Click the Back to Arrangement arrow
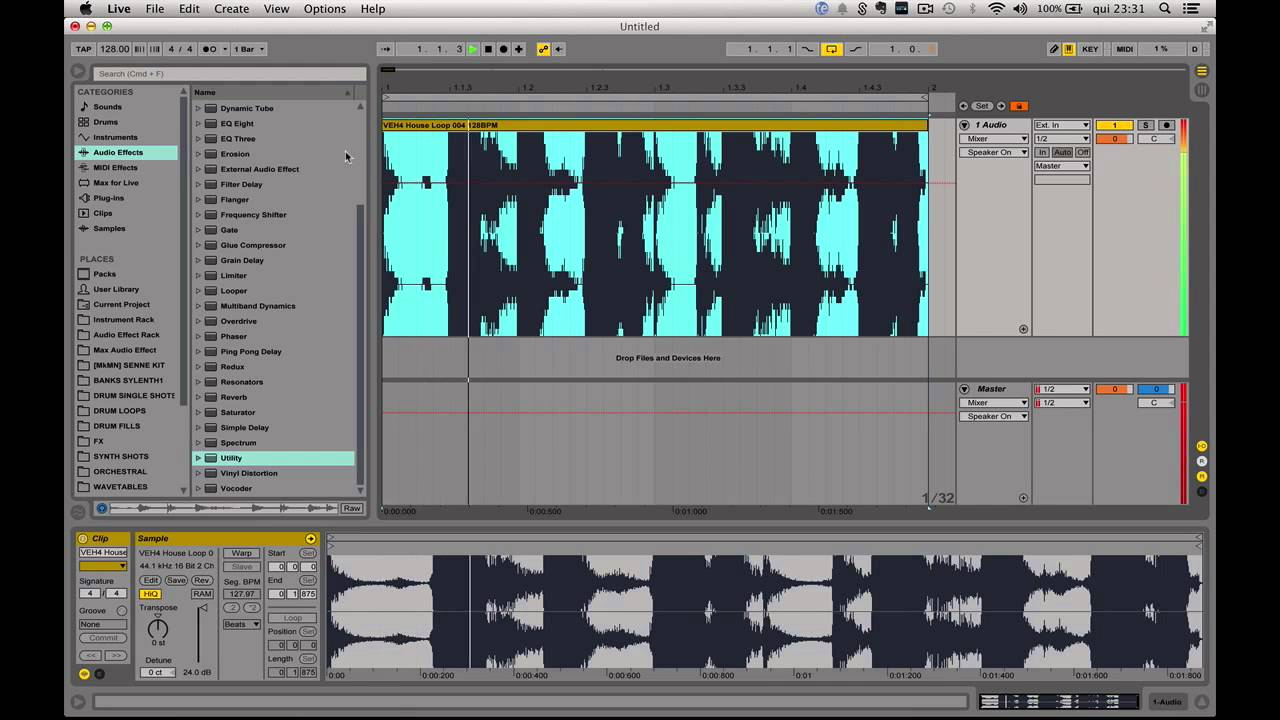1280x720 pixels. 558,49
